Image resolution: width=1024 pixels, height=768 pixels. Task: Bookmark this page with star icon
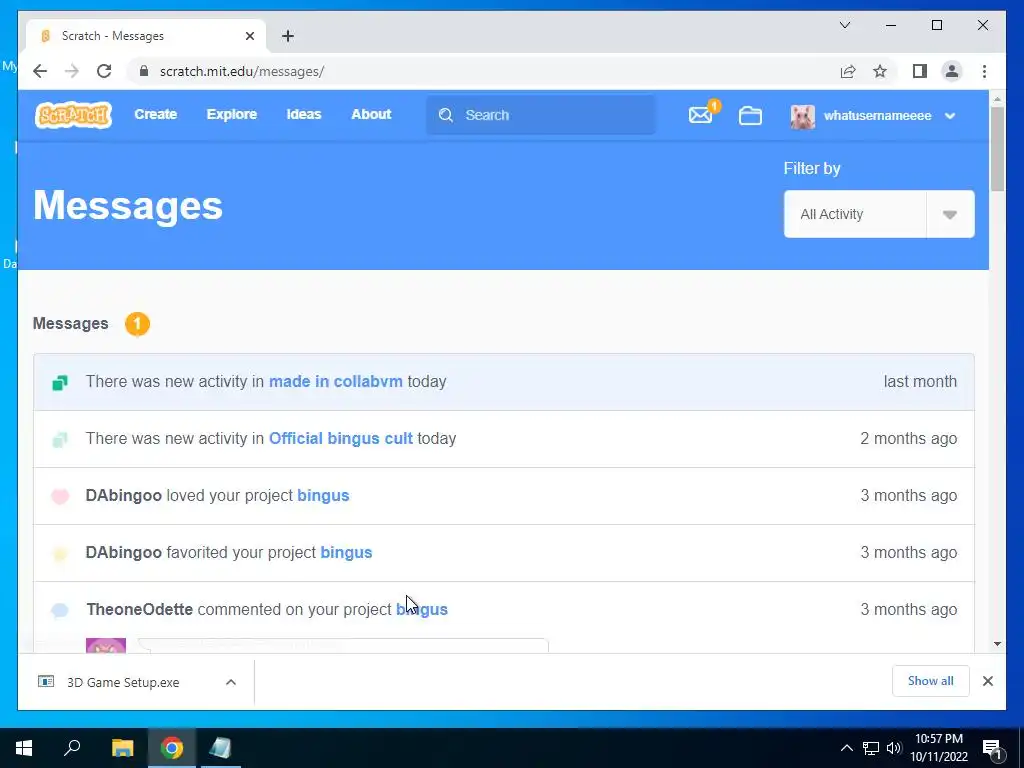point(880,71)
